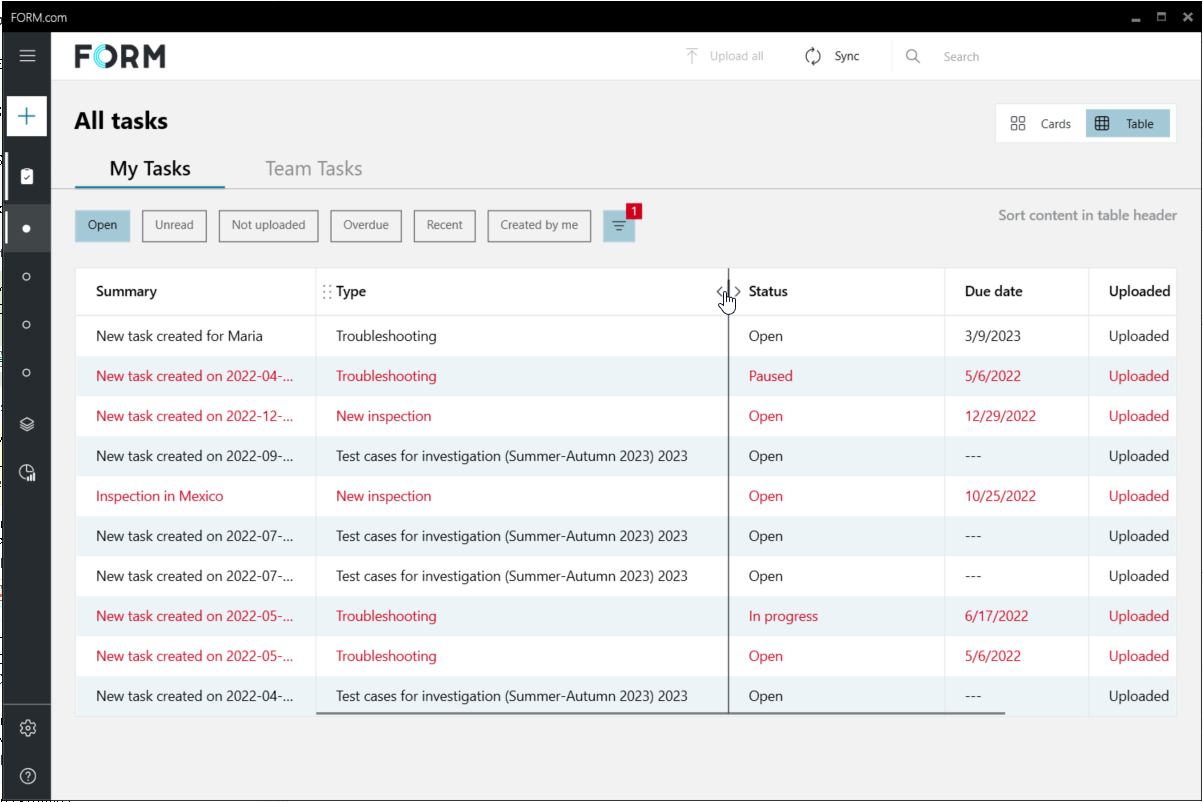Image resolution: width=1203 pixels, height=802 pixels.
Task: Sort by the Due date column header
Action: 993,291
